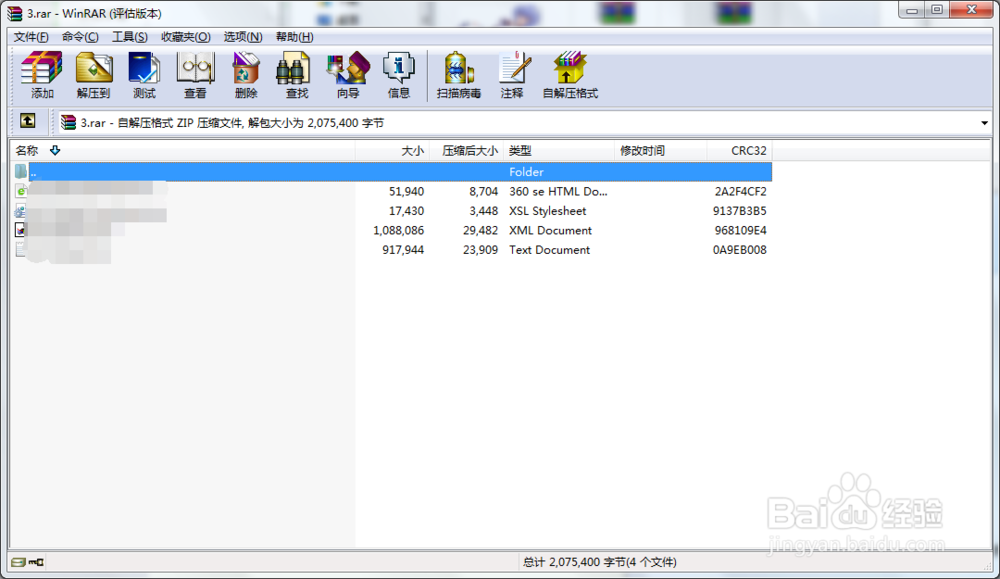
Task: Select the Text Document file icon
Action: 21,250
